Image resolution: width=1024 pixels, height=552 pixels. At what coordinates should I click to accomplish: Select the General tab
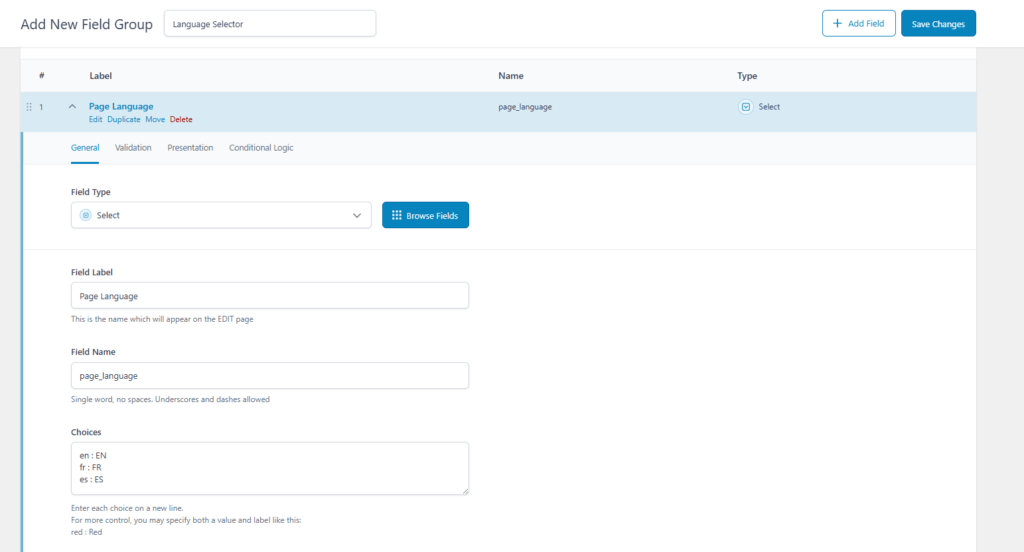(85, 148)
